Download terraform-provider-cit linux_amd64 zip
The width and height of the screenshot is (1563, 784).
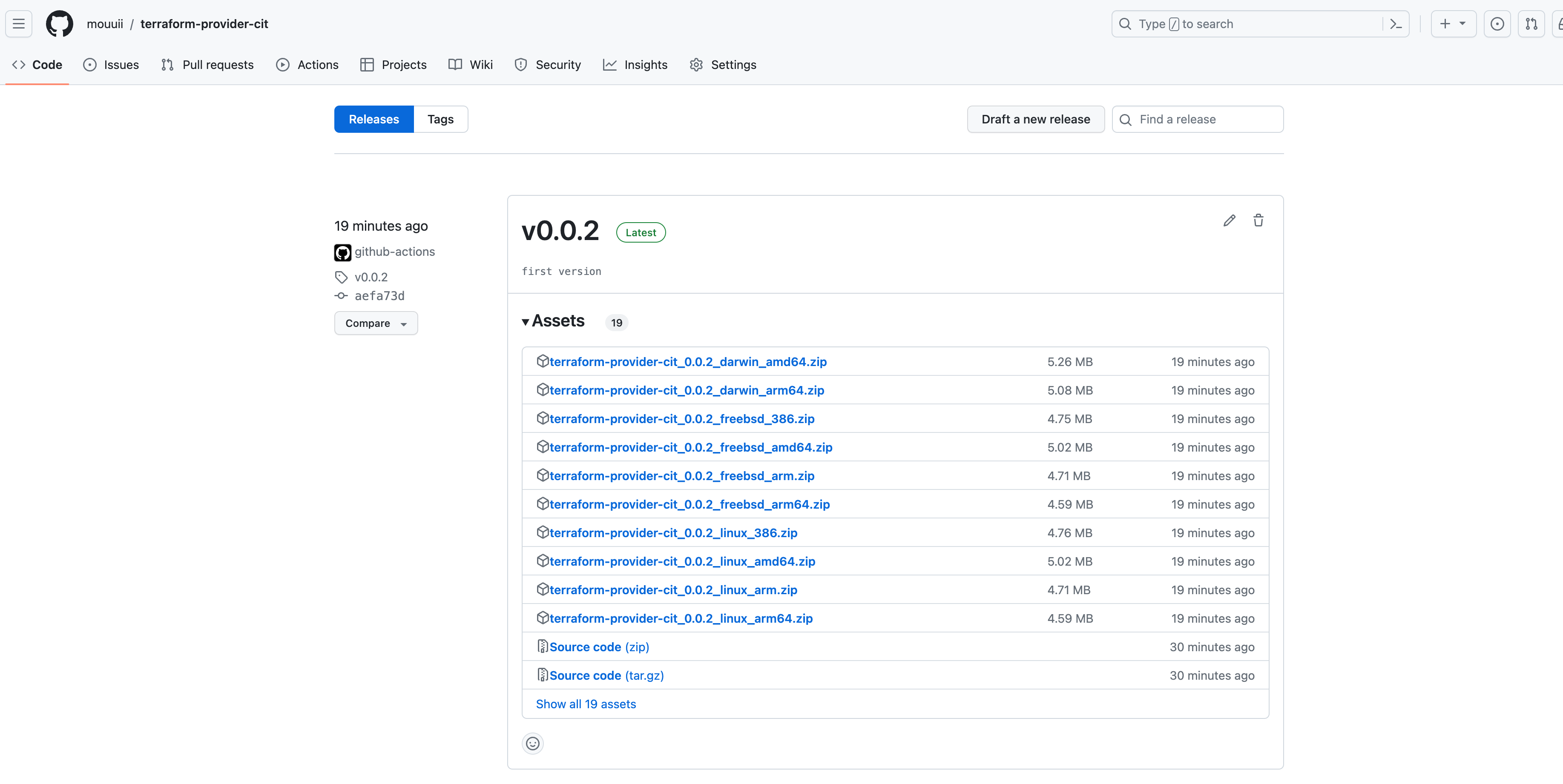(682, 561)
